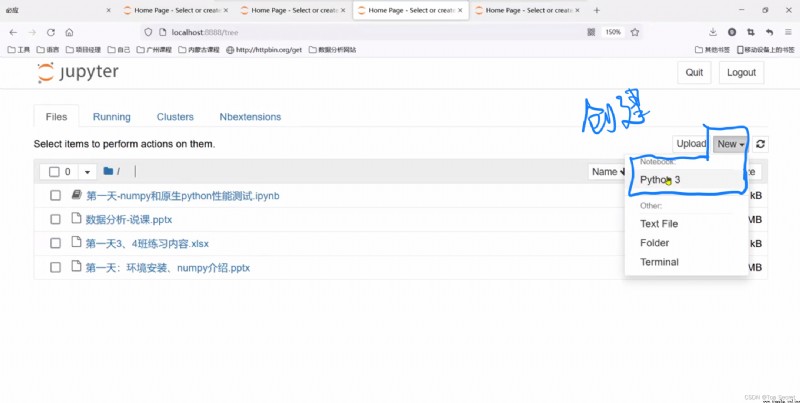The width and height of the screenshot is (800, 403).
Task: Open the 其他书签 bookmarks folder
Action: [x=712, y=49]
